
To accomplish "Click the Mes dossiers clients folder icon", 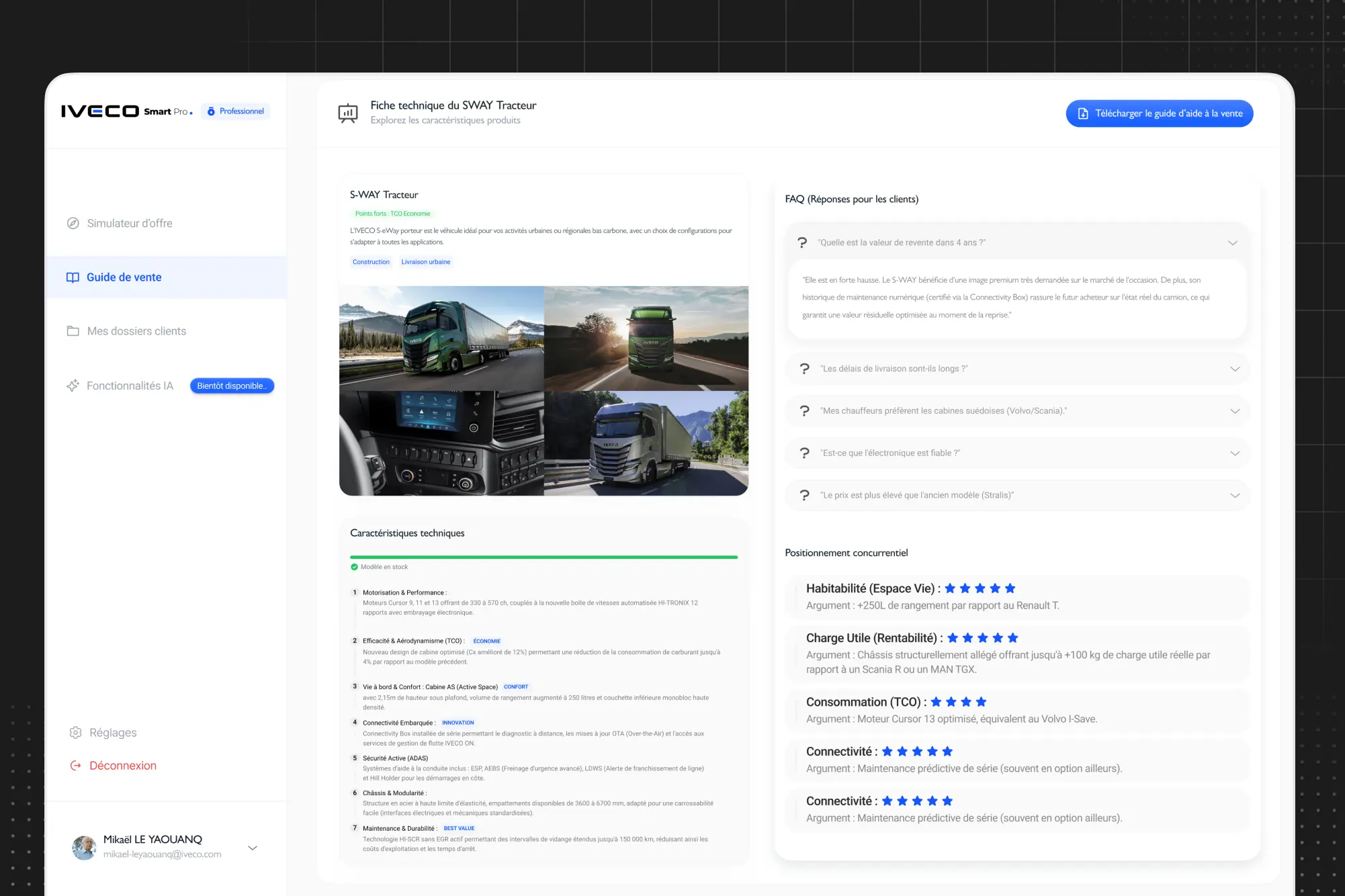I will point(73,331).
